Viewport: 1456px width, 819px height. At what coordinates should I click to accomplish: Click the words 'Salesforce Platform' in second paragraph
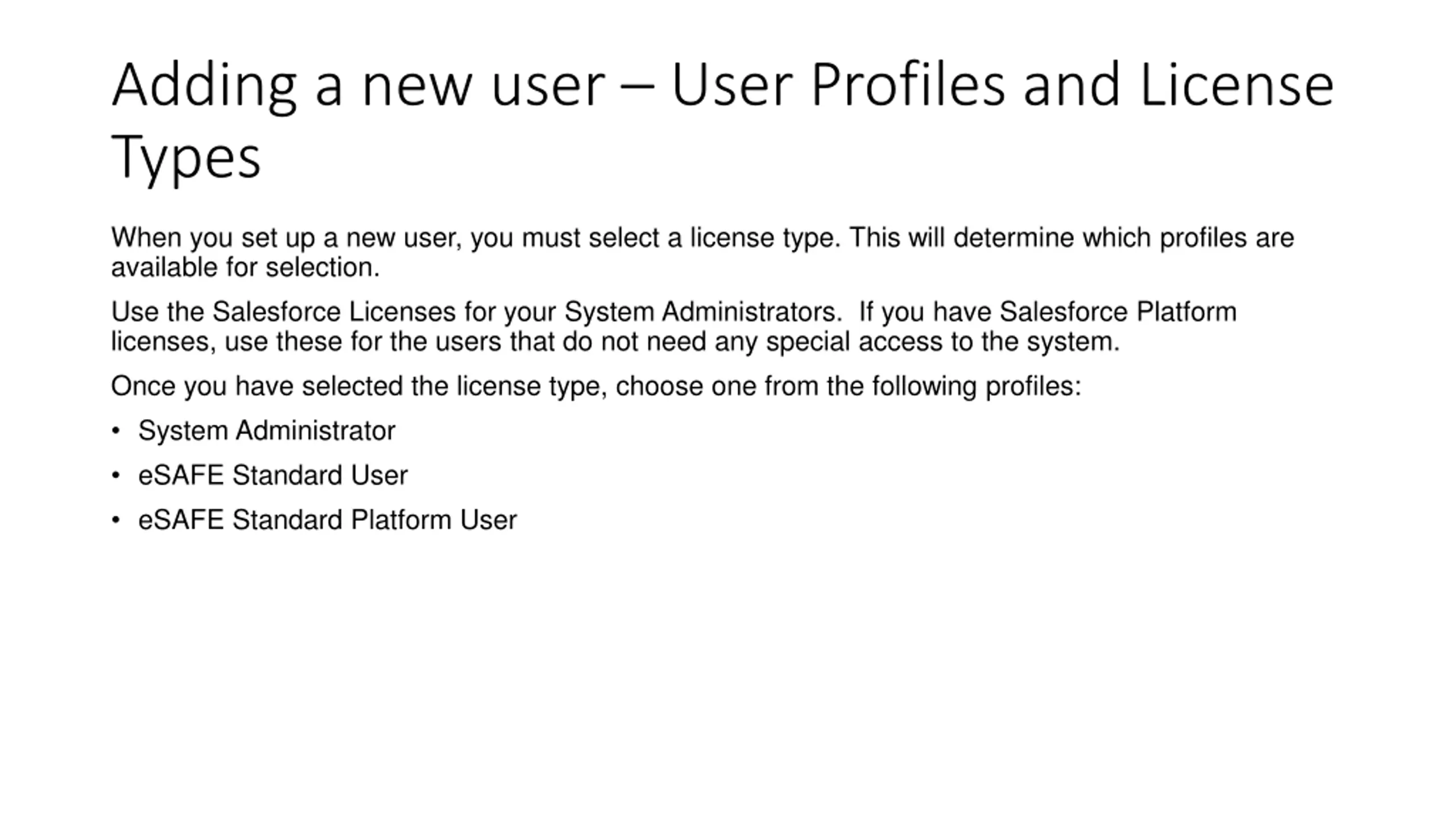(x=1118, y=312)
